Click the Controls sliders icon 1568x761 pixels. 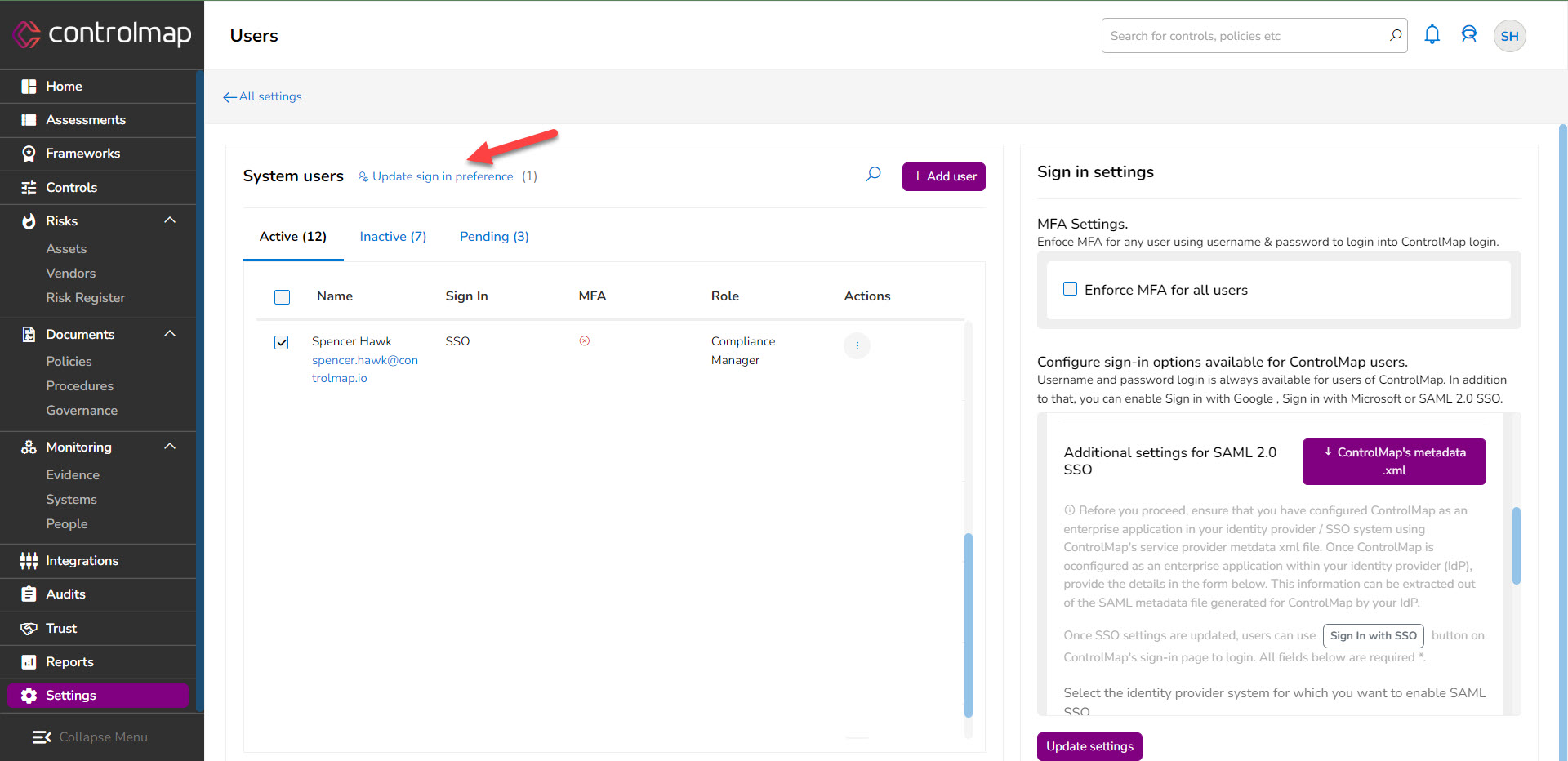pos(29,188)
